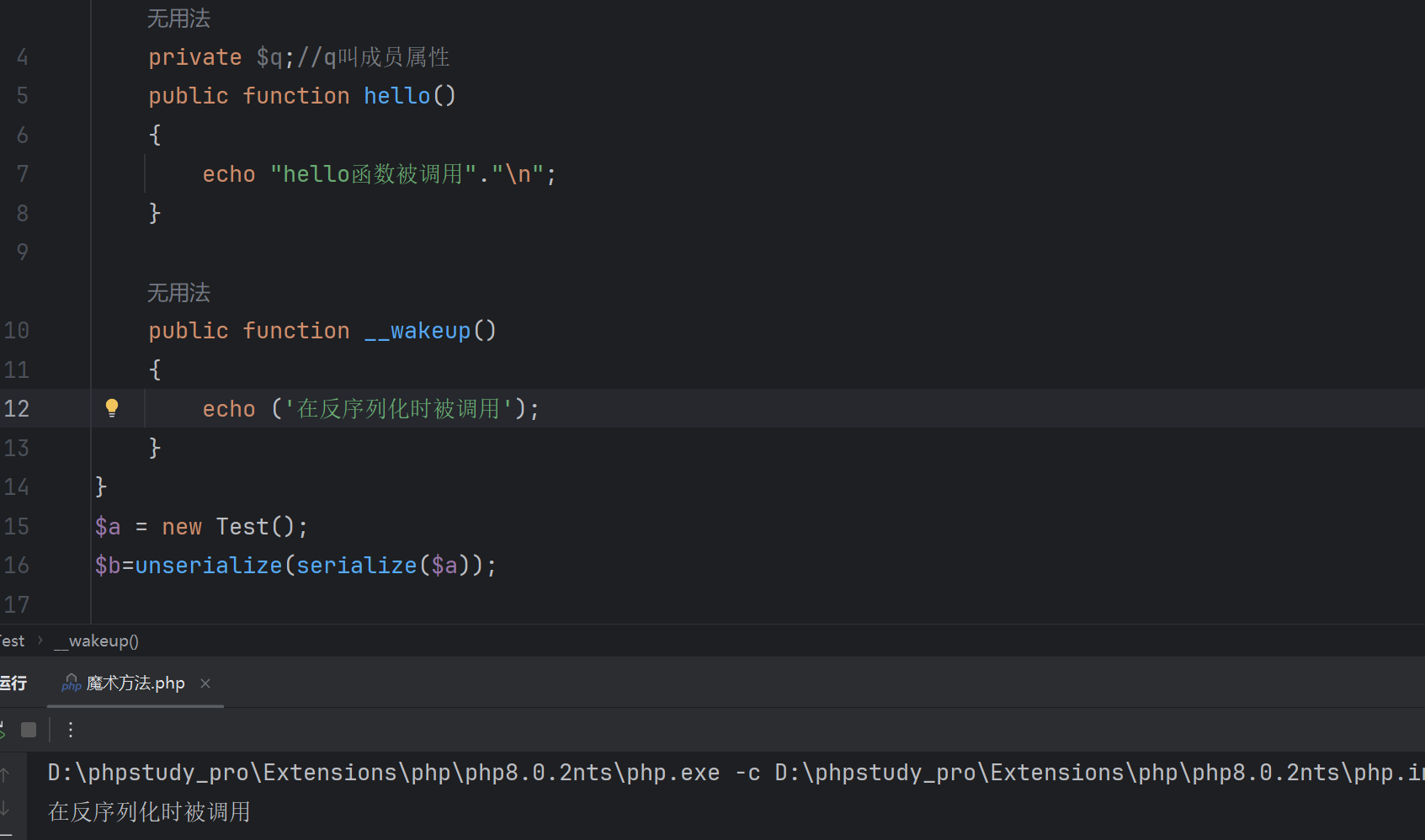Click the new keyword on line 15
1425x840 pixels.
pos(182,527)
